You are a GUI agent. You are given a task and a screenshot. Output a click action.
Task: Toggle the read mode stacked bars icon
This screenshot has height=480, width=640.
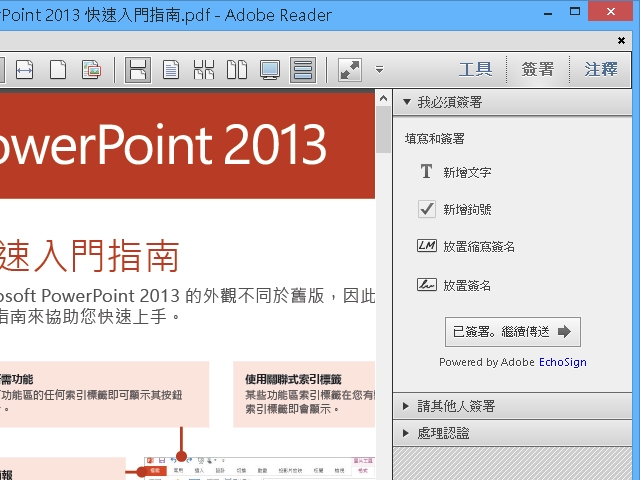click(x=303, y=70)
